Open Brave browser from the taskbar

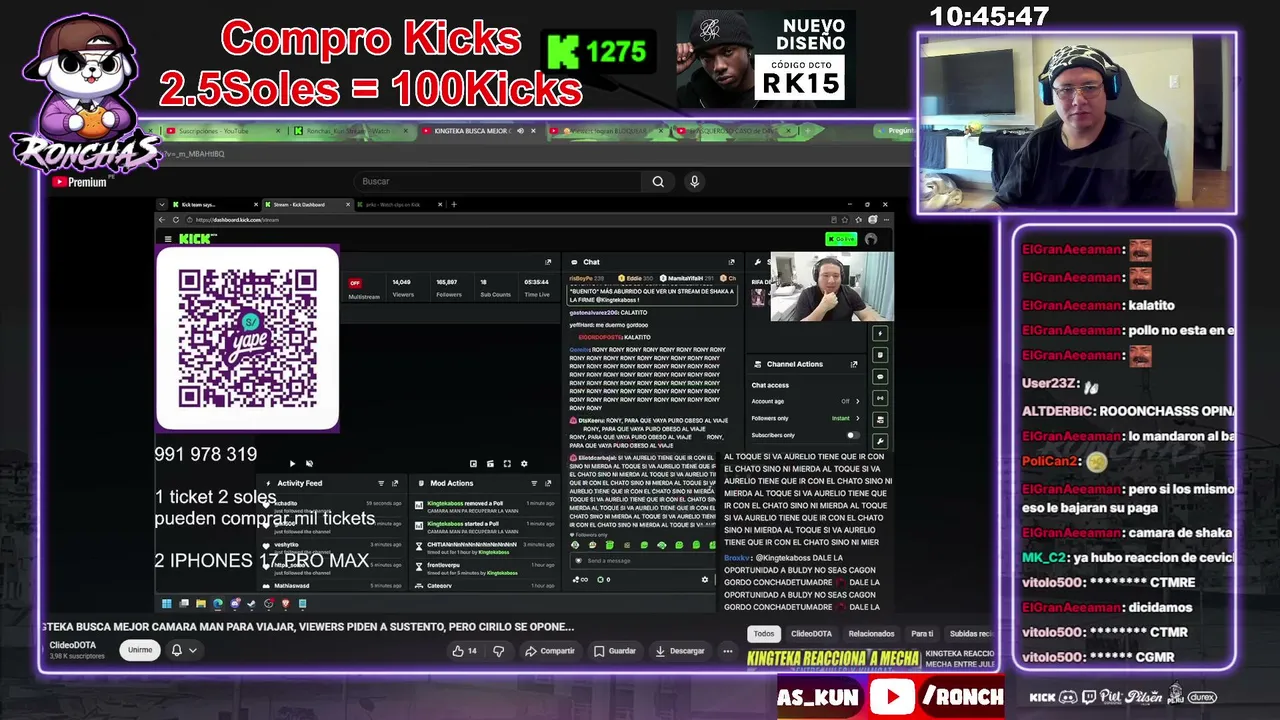point(286,604)
